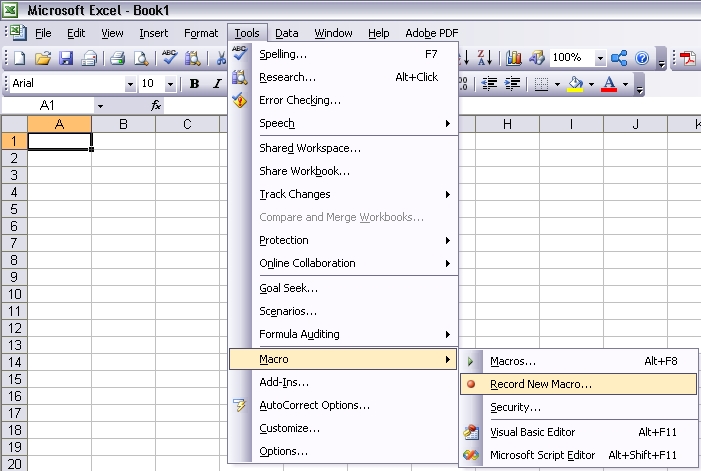Screen dimensions: 701x471
Task: Apply bold with the B button
Action: pyautogui.click(x=194, y=84)
